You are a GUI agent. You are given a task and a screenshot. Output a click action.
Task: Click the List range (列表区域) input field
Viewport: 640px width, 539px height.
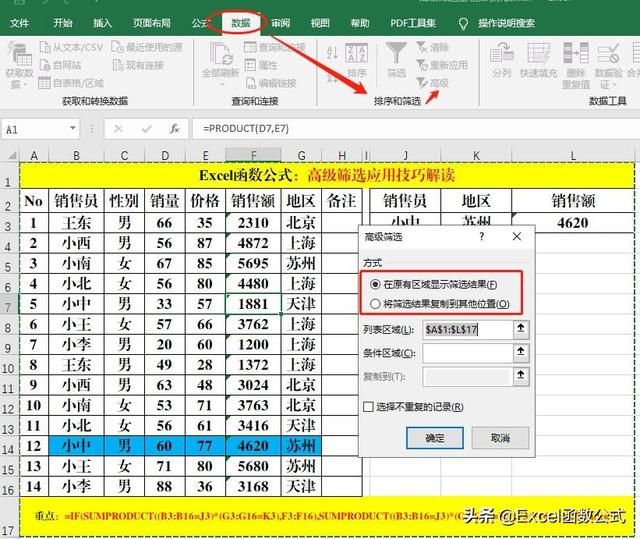(x=468, y=329)
